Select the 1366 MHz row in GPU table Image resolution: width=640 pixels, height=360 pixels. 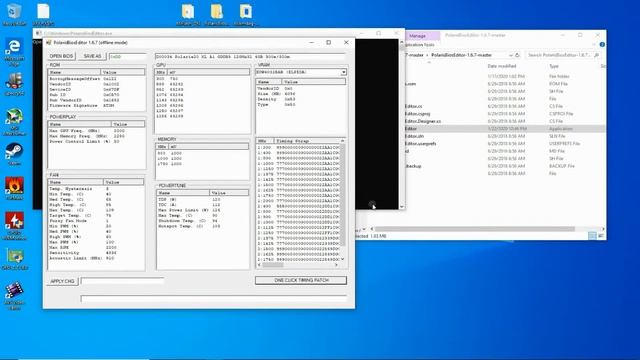pyautogui.click(x=202, y=116)
